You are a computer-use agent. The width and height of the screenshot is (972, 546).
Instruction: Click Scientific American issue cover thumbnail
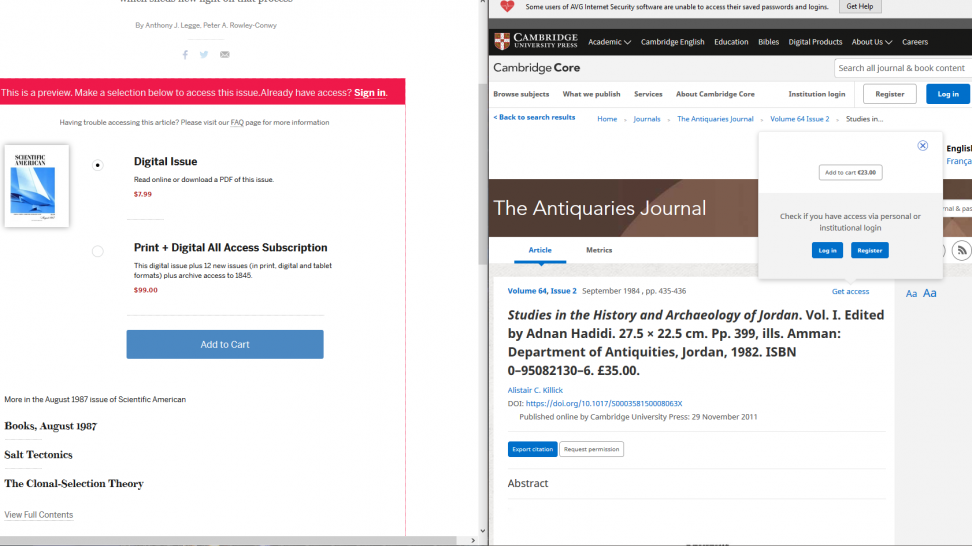[x=37, y=186]
